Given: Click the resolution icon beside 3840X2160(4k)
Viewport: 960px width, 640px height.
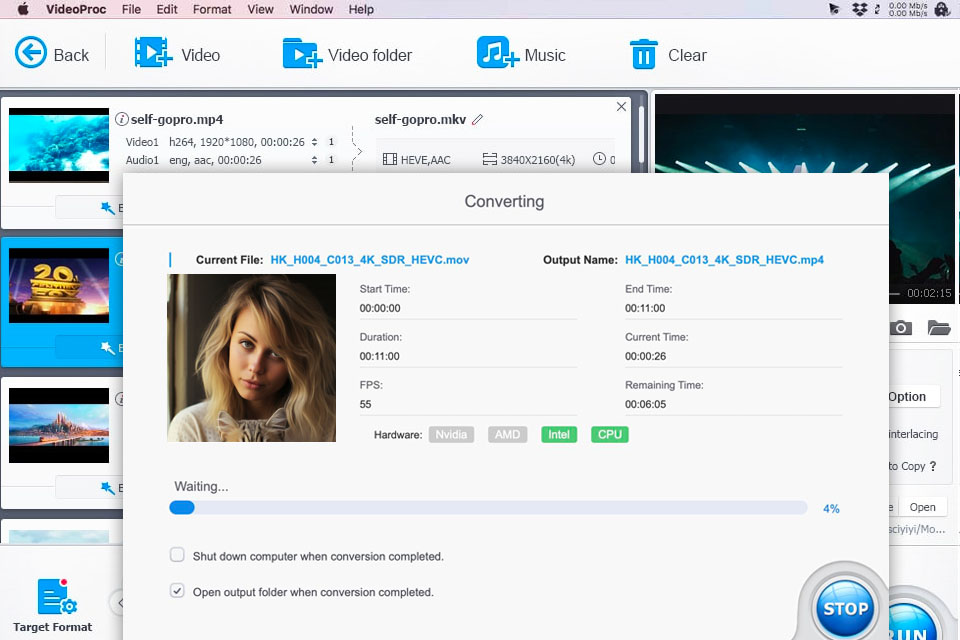Looking at the screenshot, I should pos(490,160).
